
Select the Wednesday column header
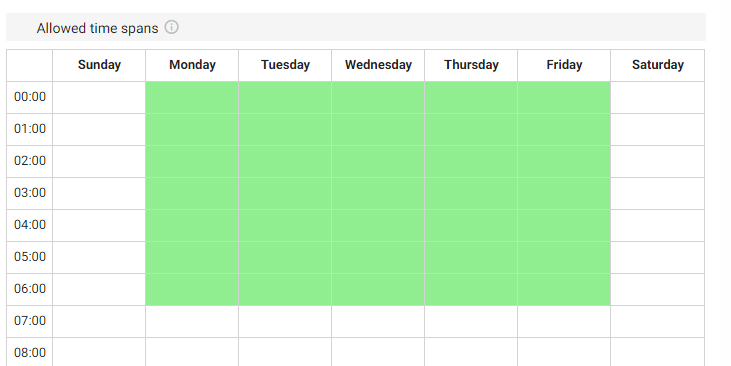coord(378,65)
